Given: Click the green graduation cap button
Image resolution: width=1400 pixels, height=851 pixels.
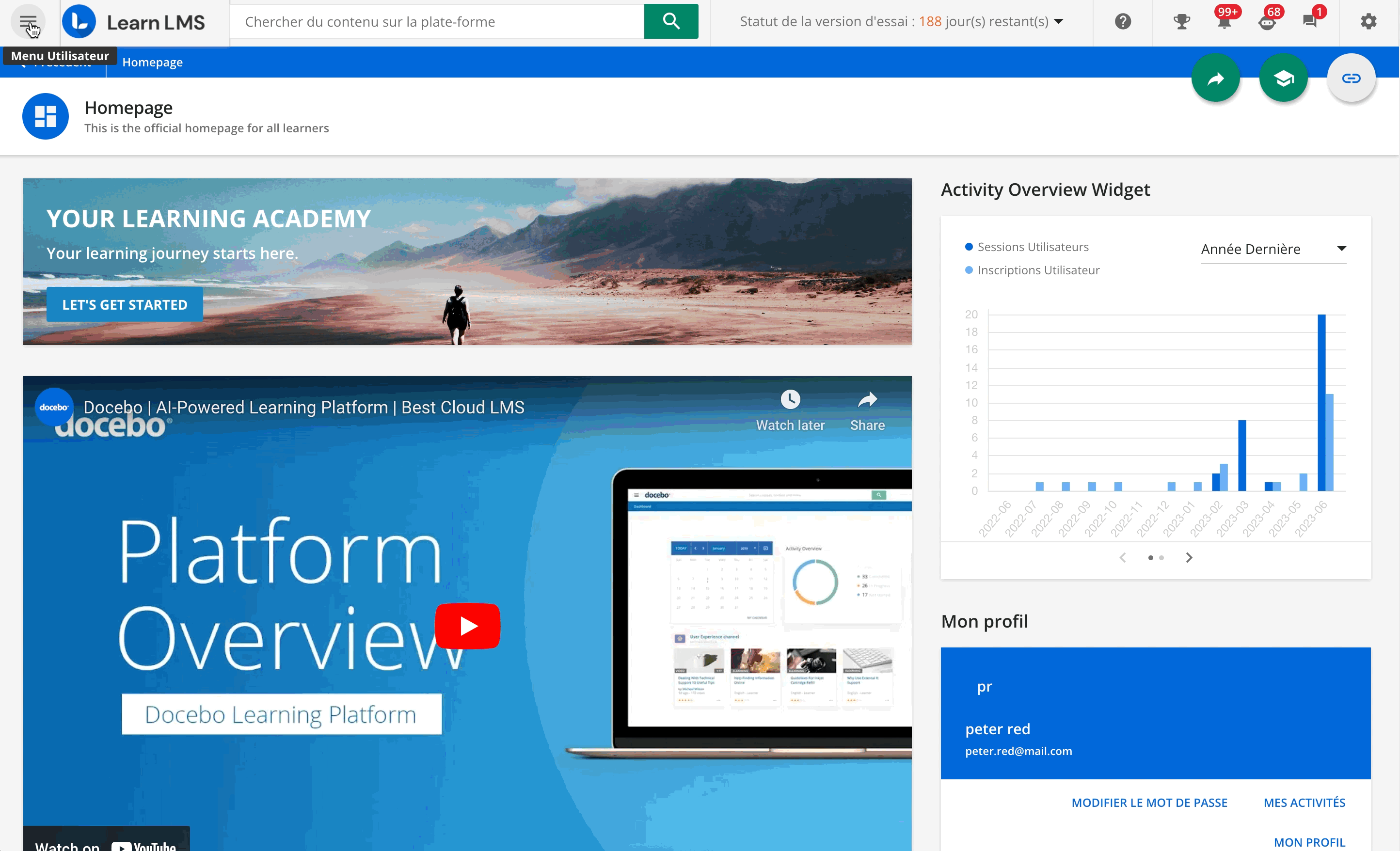Looking at the screenshot, I should [x=1283, y=79].
